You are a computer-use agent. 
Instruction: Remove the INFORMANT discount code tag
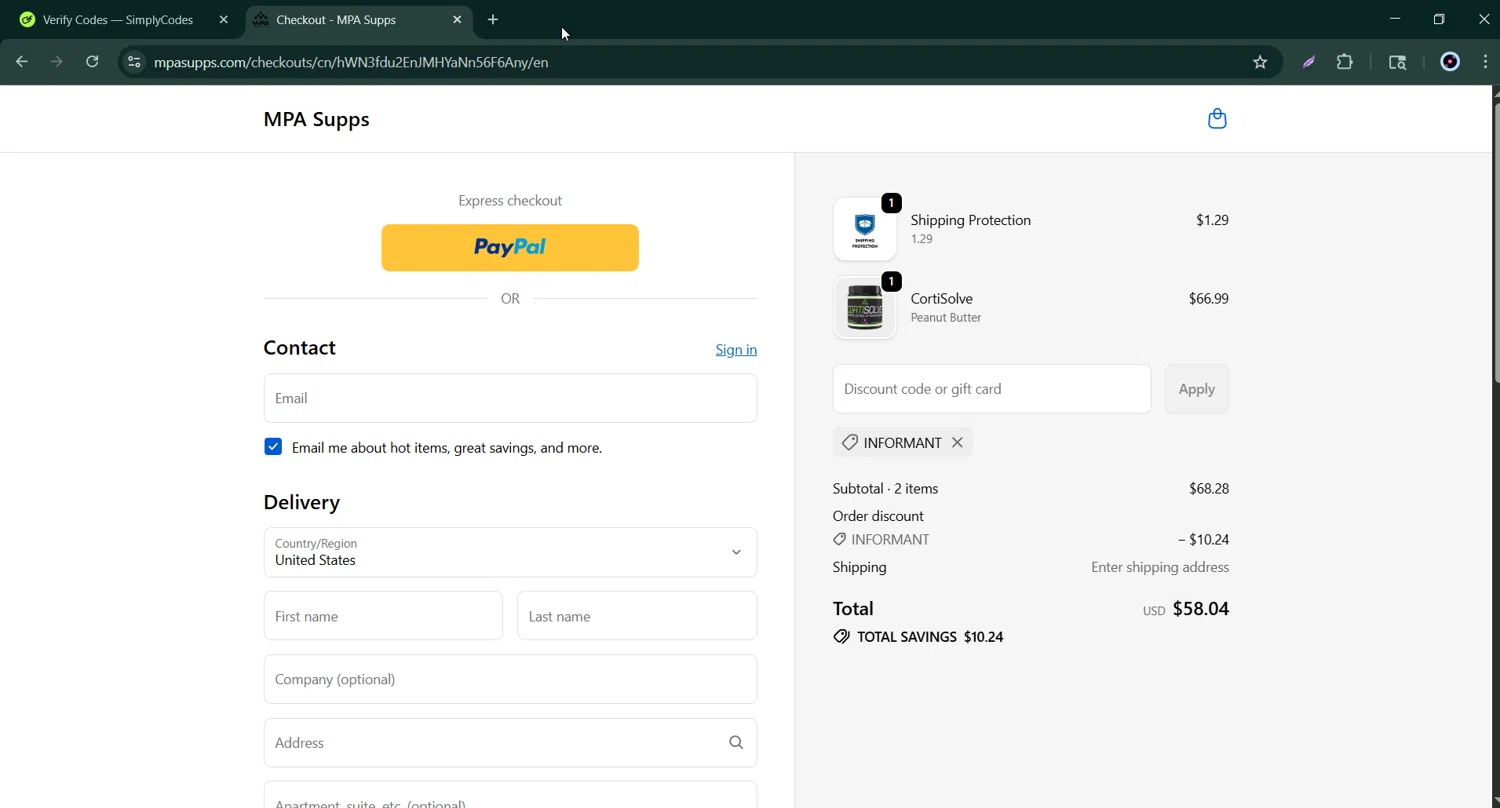coord(957,443)
